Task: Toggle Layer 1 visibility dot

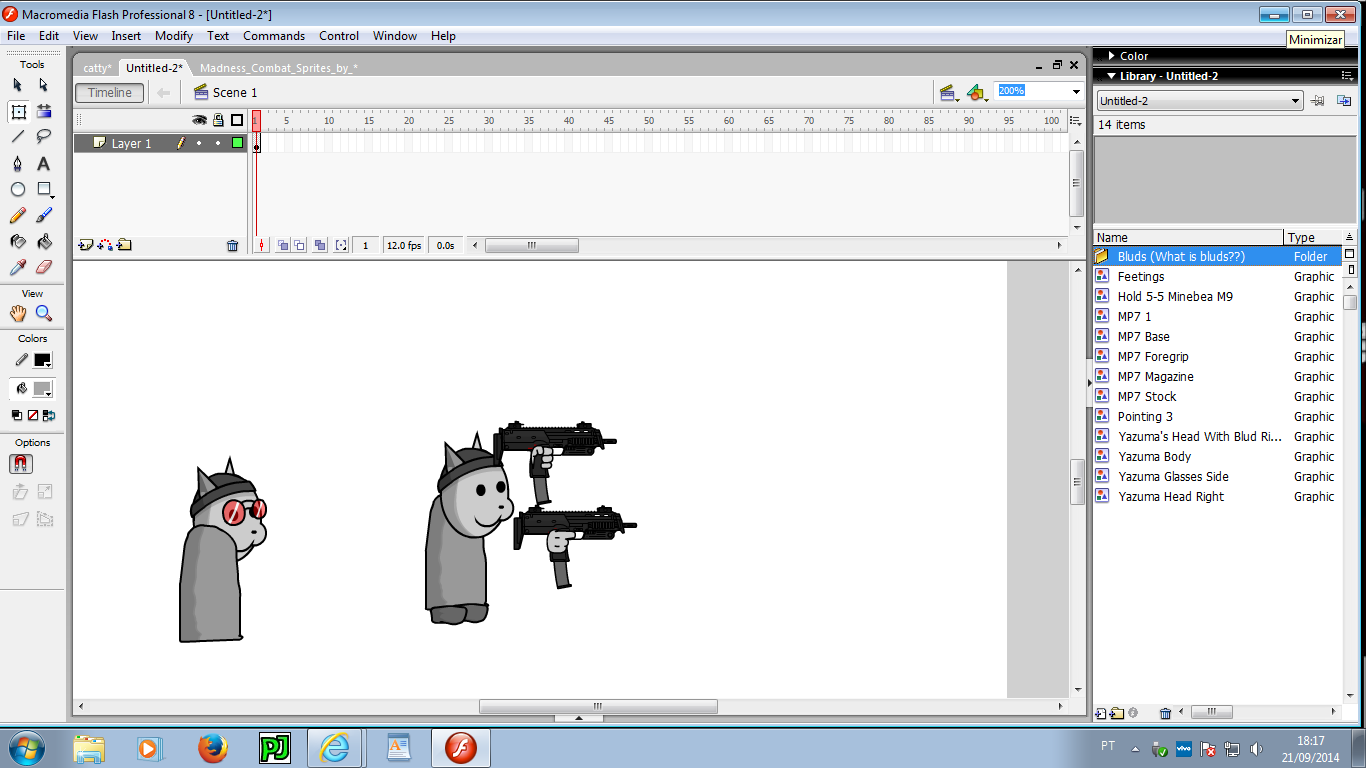Action: click(199, 144)
